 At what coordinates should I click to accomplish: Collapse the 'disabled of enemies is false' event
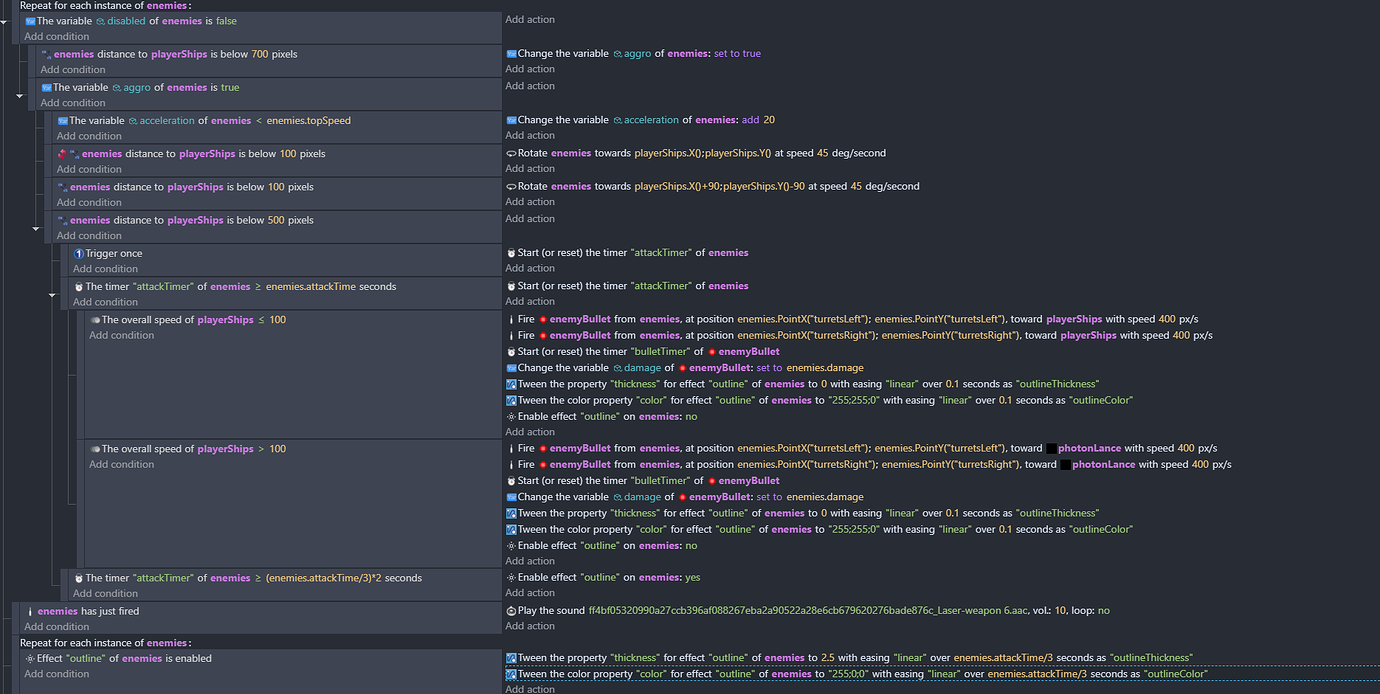(x=5, y=21)
